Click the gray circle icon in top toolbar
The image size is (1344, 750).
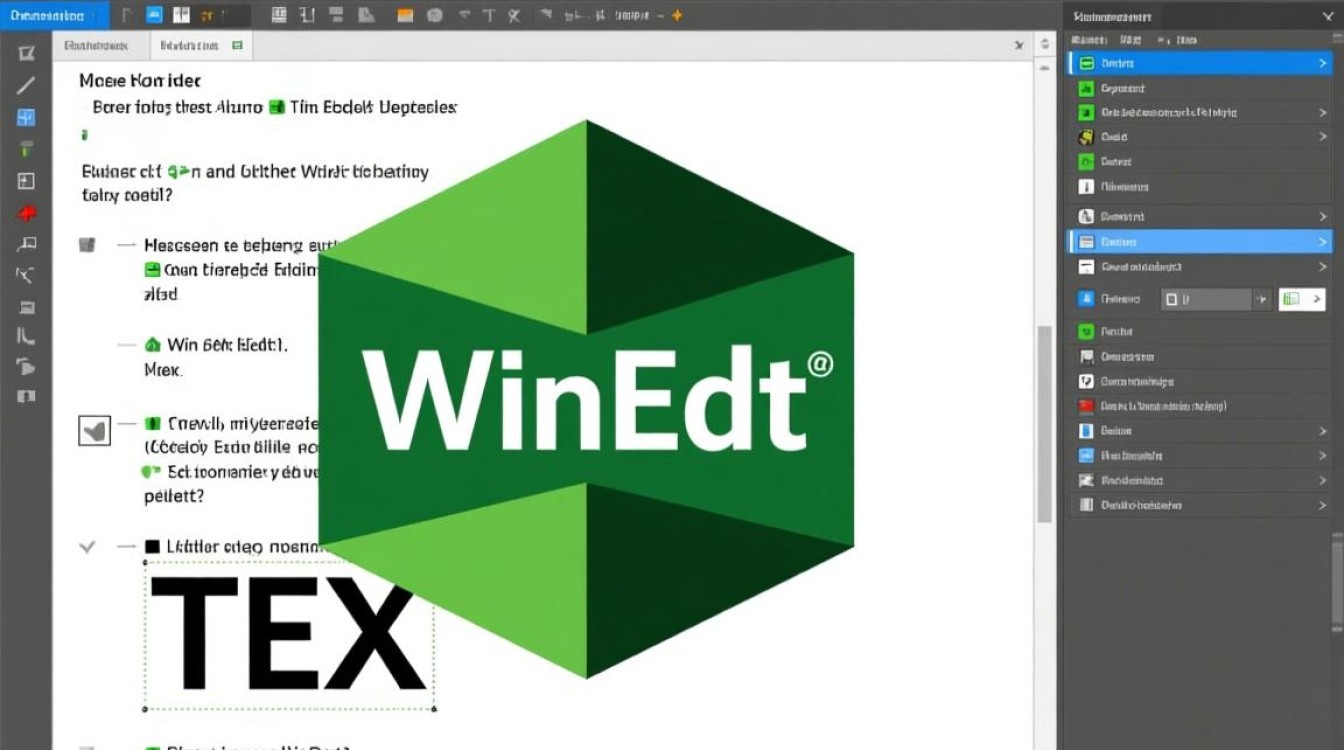[434, 16]
